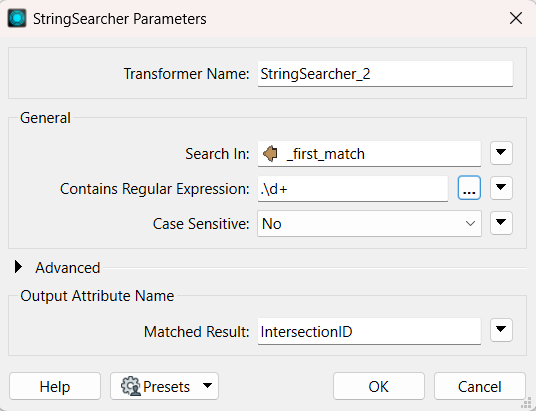Screen dimensions: 536x411
Task: Open Help for StringSearcher
Action: 55,386
